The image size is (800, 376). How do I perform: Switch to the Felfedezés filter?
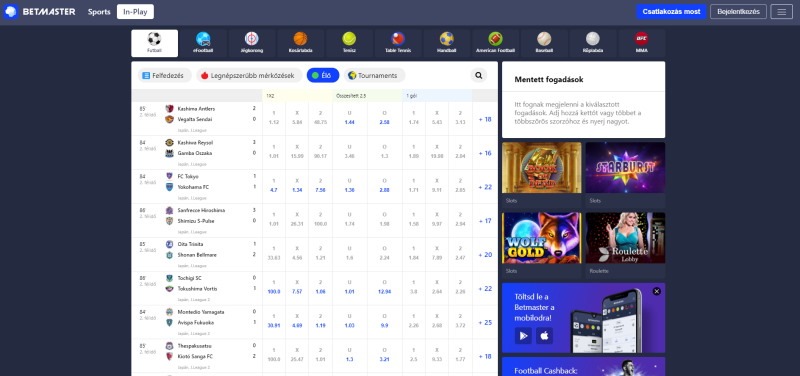pos(164,76)
